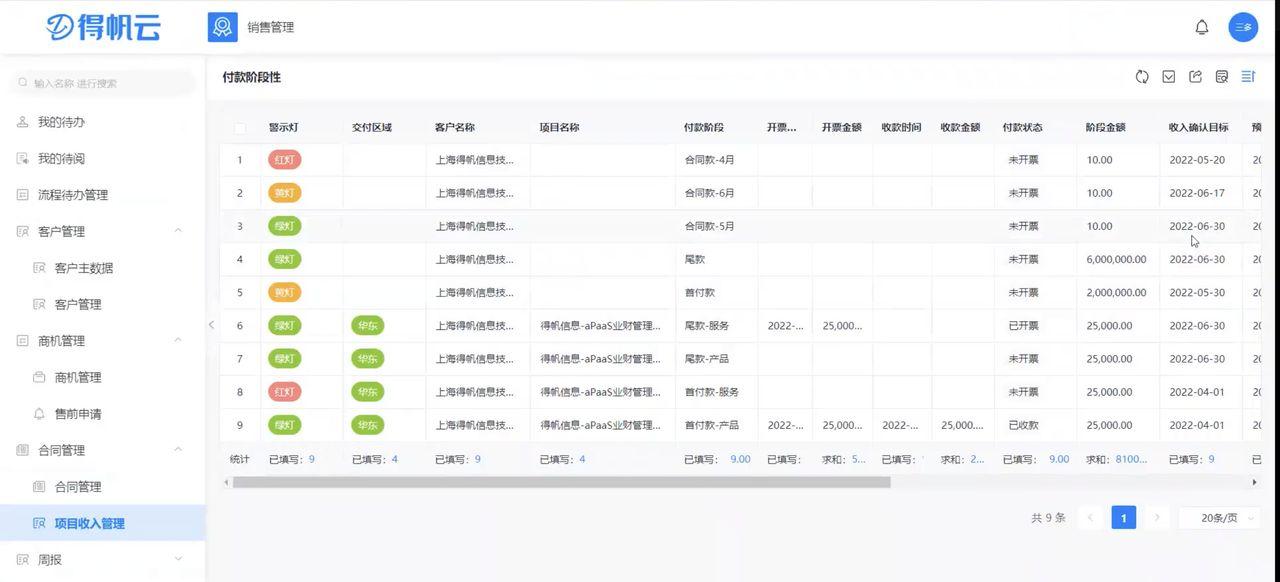This screenshot has width=1280, height=582.
Task: Open the 三多 user avatar menu
Action: point(1243,27)
